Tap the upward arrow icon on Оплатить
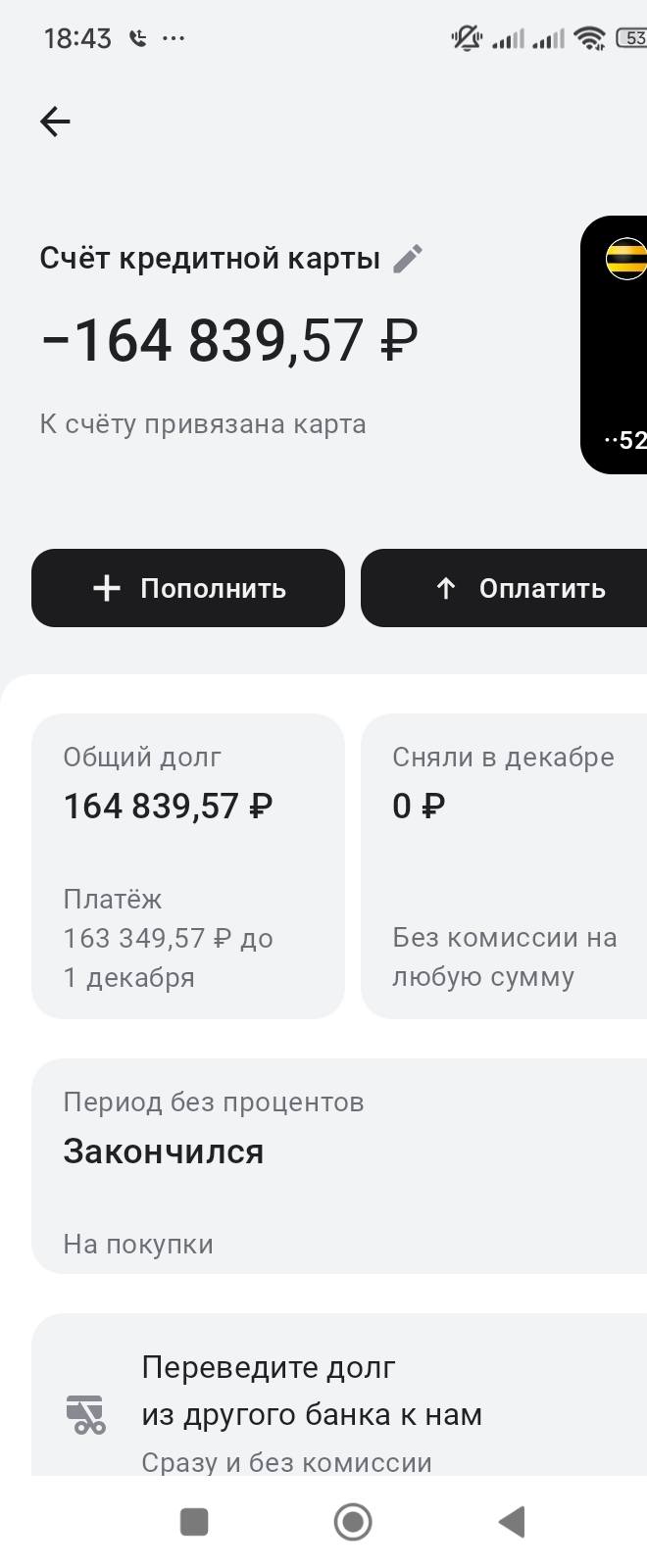Viewport: 647px width, 1568px height. 446,588
